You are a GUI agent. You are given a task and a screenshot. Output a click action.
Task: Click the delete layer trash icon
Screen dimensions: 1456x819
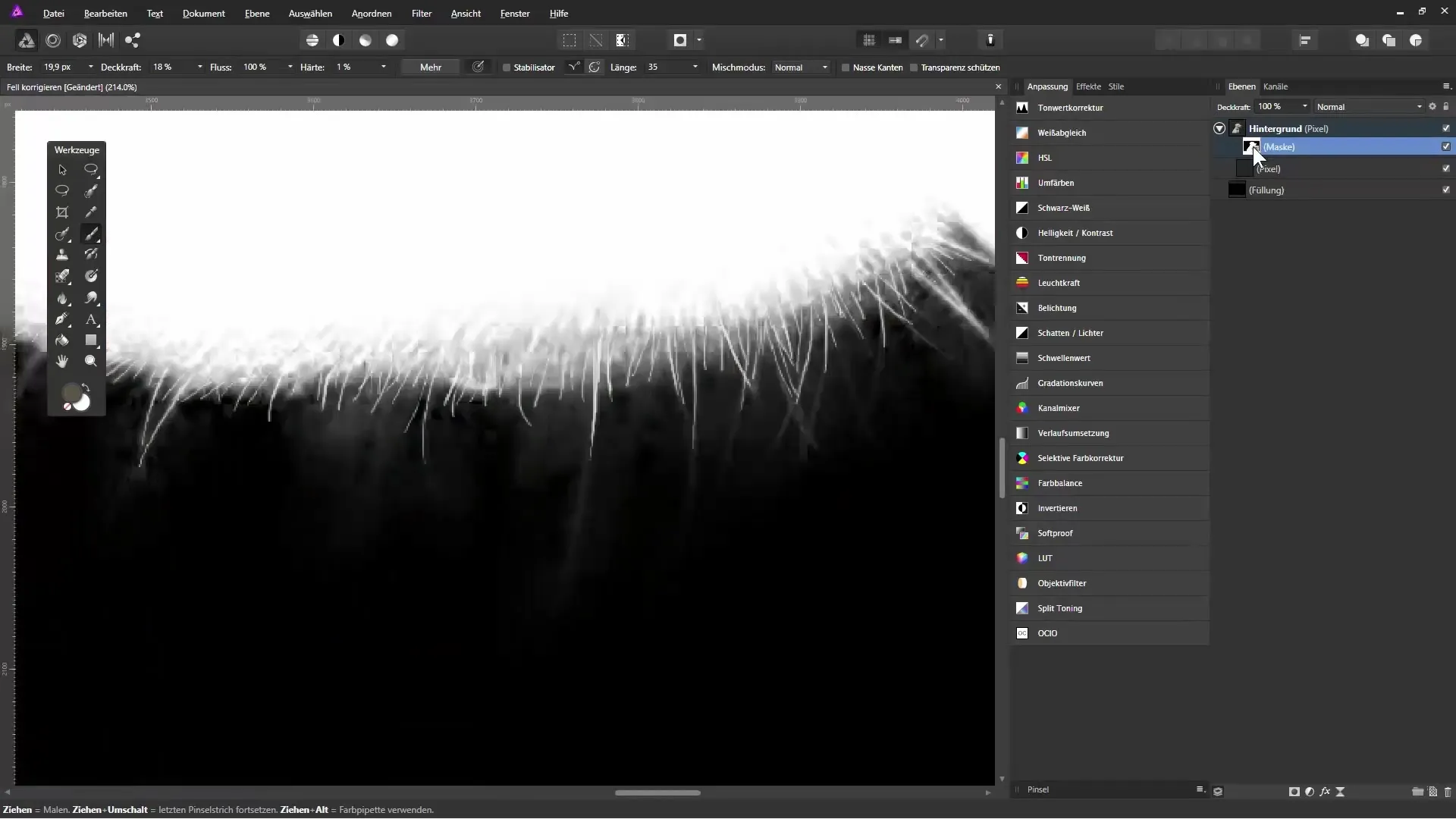tap(1448, 792)
